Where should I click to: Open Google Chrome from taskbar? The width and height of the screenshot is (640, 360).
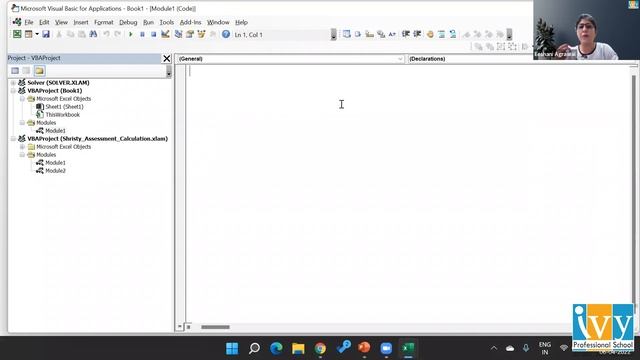point(320,348)
